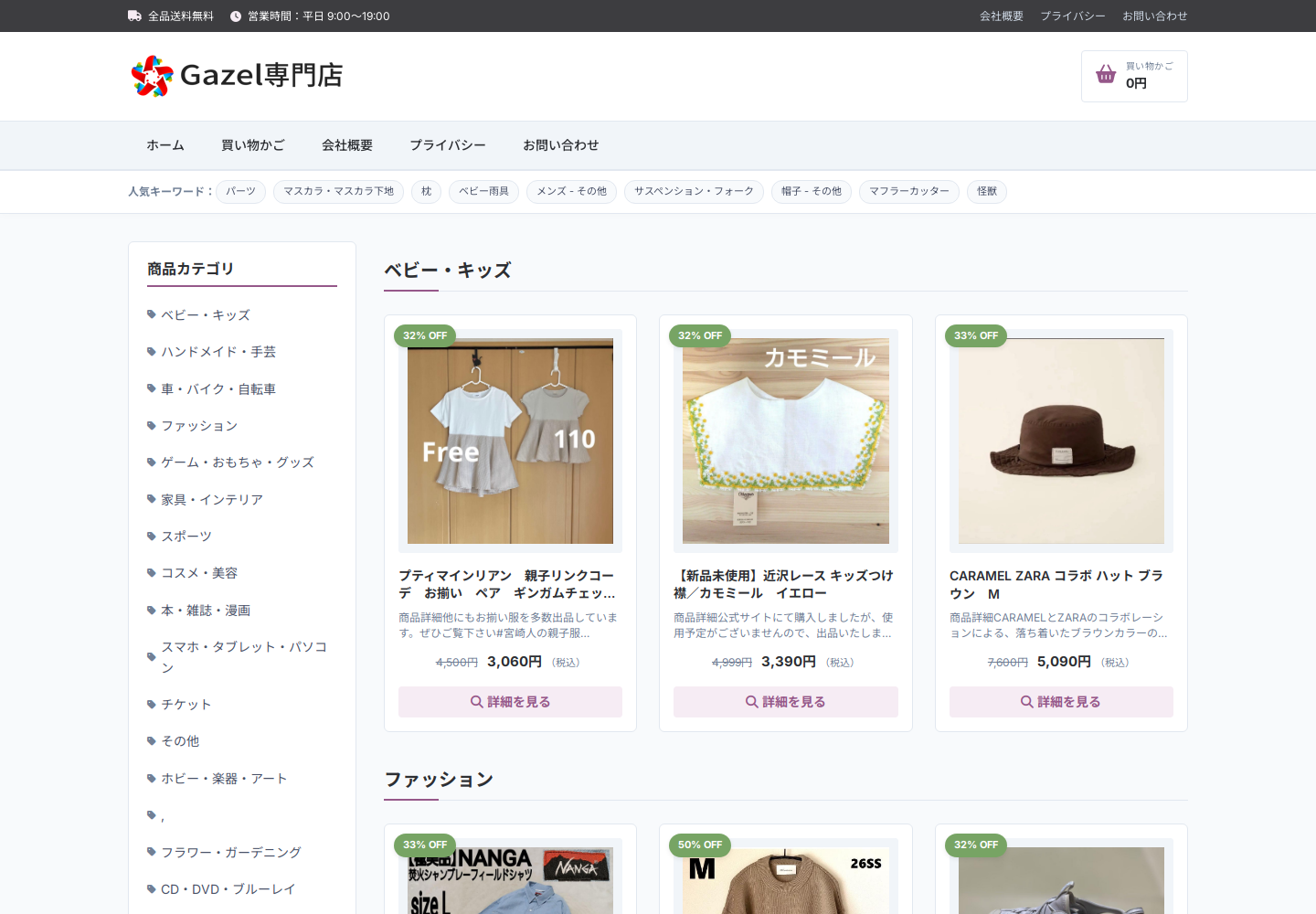Choose the 枕 keyword tag
The height and width of the screenshot is (914, 1316).
pos(426,191)
